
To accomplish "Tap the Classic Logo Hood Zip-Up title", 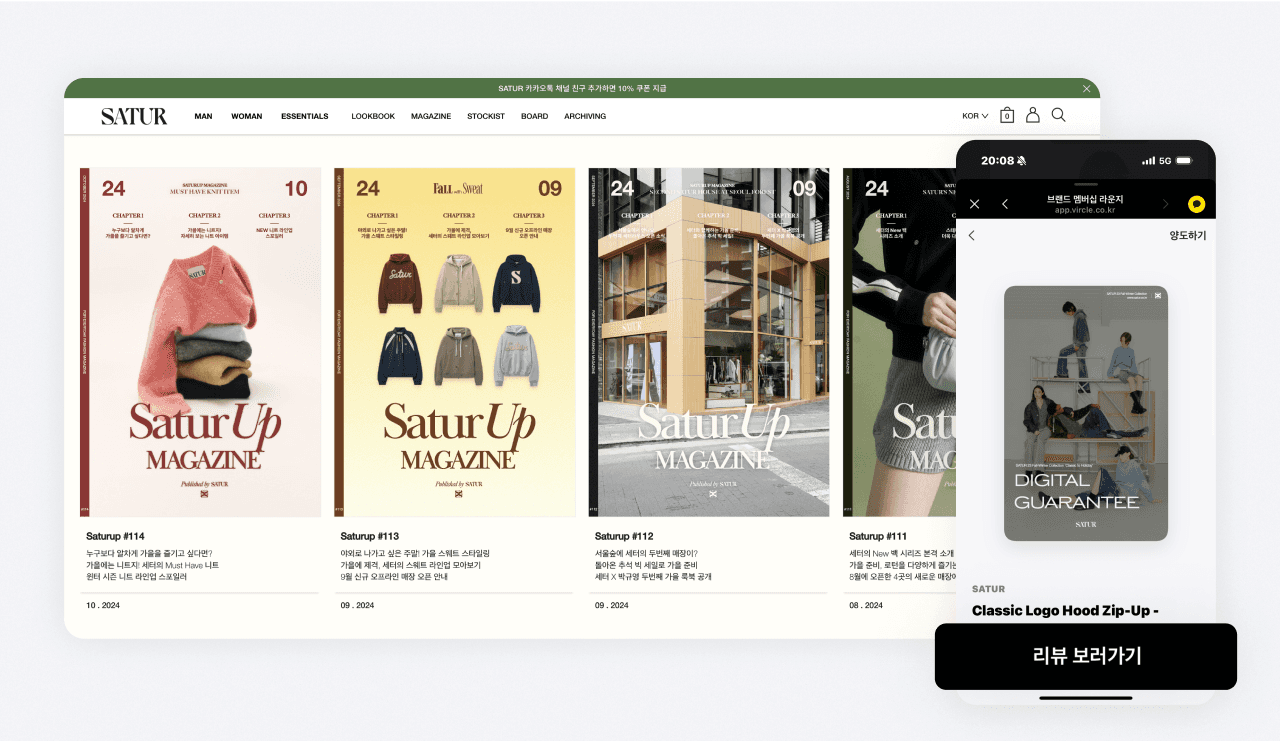I will point(1065,610).
